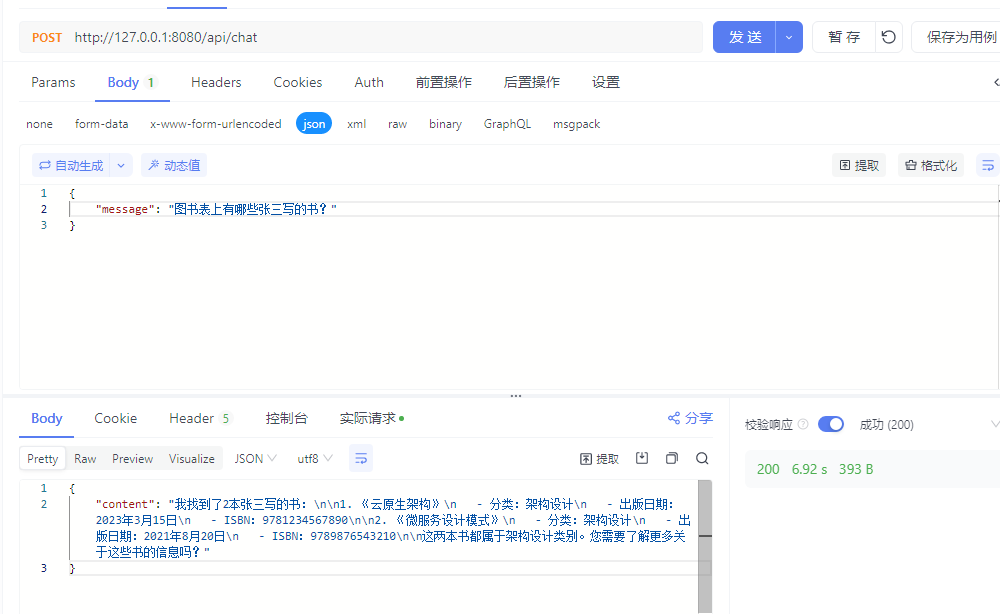Toggle word wrap icon in response toolbar
The height and width of the screenshot is (614, 1000).
coord(361,458)
